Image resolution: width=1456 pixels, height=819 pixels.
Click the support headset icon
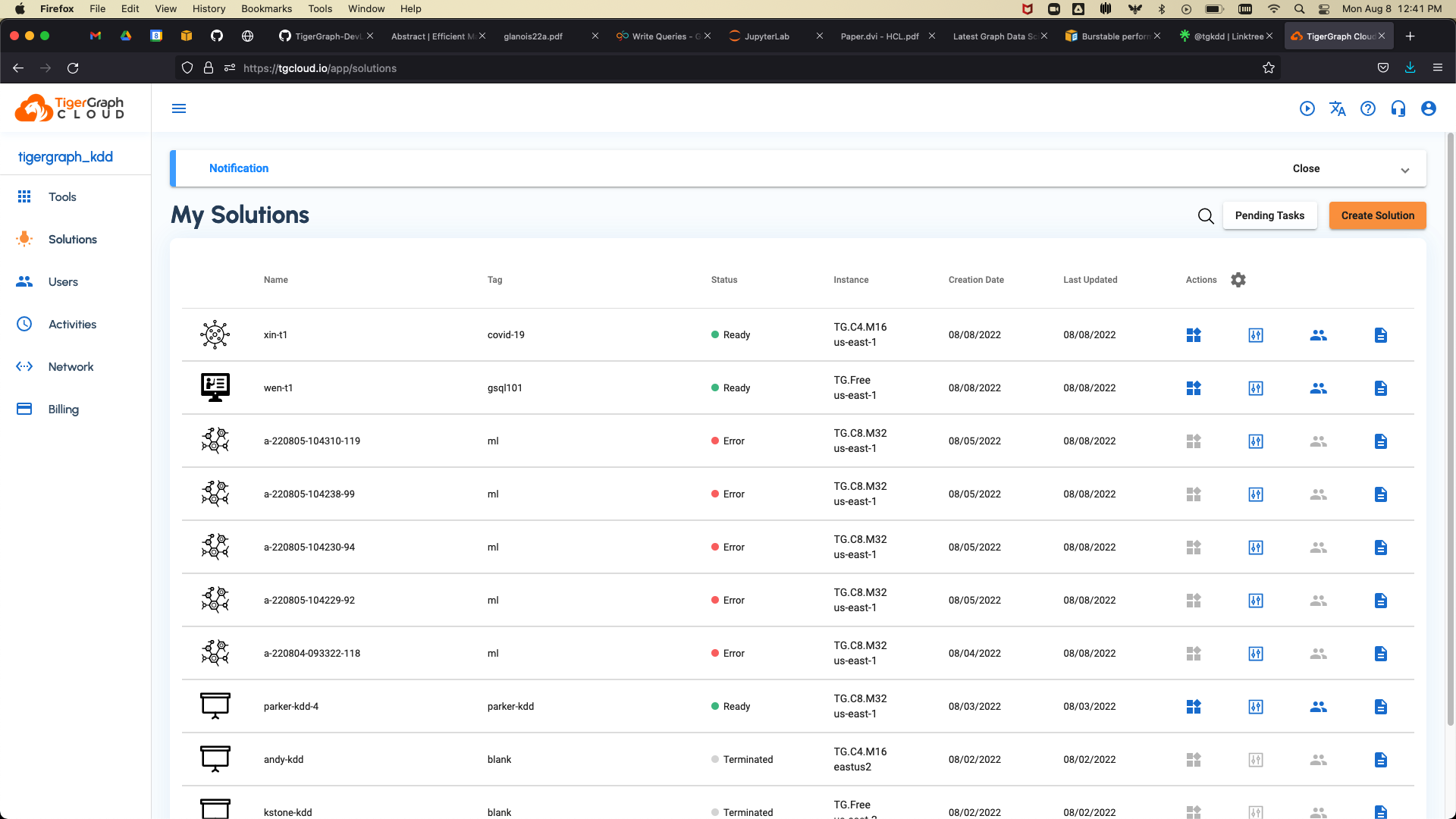[x=1398, y=108]
